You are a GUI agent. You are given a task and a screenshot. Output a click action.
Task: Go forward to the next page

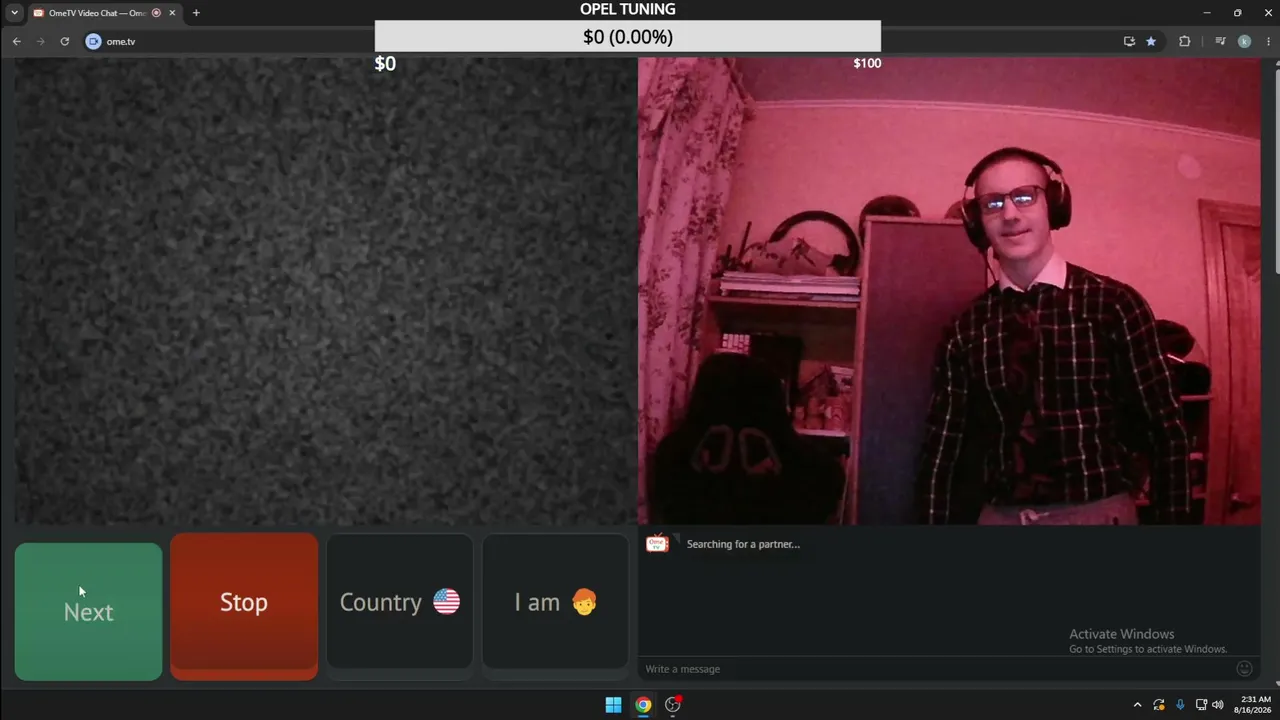coord(41,41)
